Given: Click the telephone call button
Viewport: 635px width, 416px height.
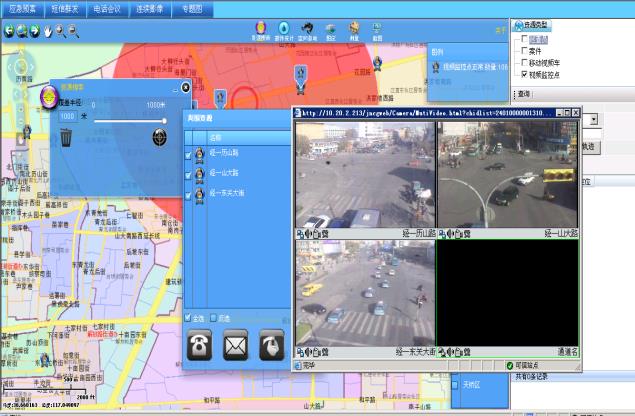Looking at the screenshot, I should [199, 345].
